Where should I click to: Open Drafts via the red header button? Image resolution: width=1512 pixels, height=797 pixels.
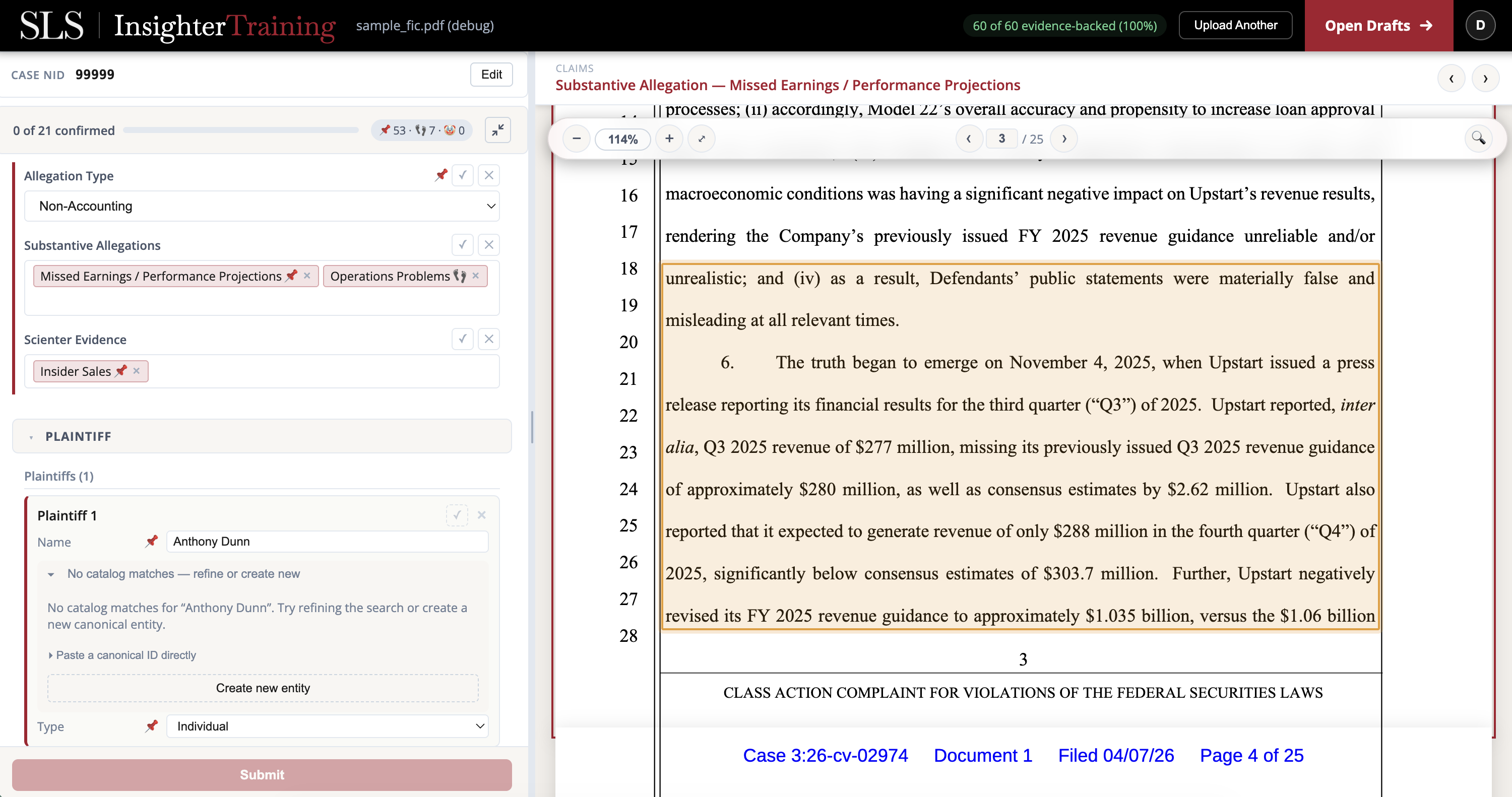point(1379,26)
